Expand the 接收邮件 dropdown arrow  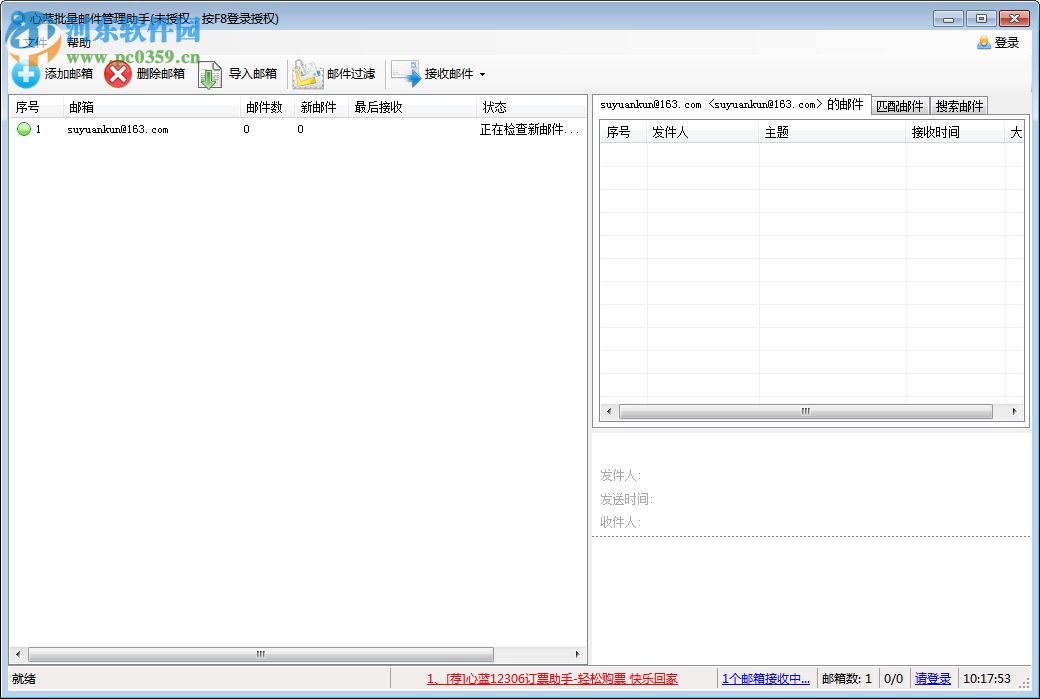[x=482, y=74]
